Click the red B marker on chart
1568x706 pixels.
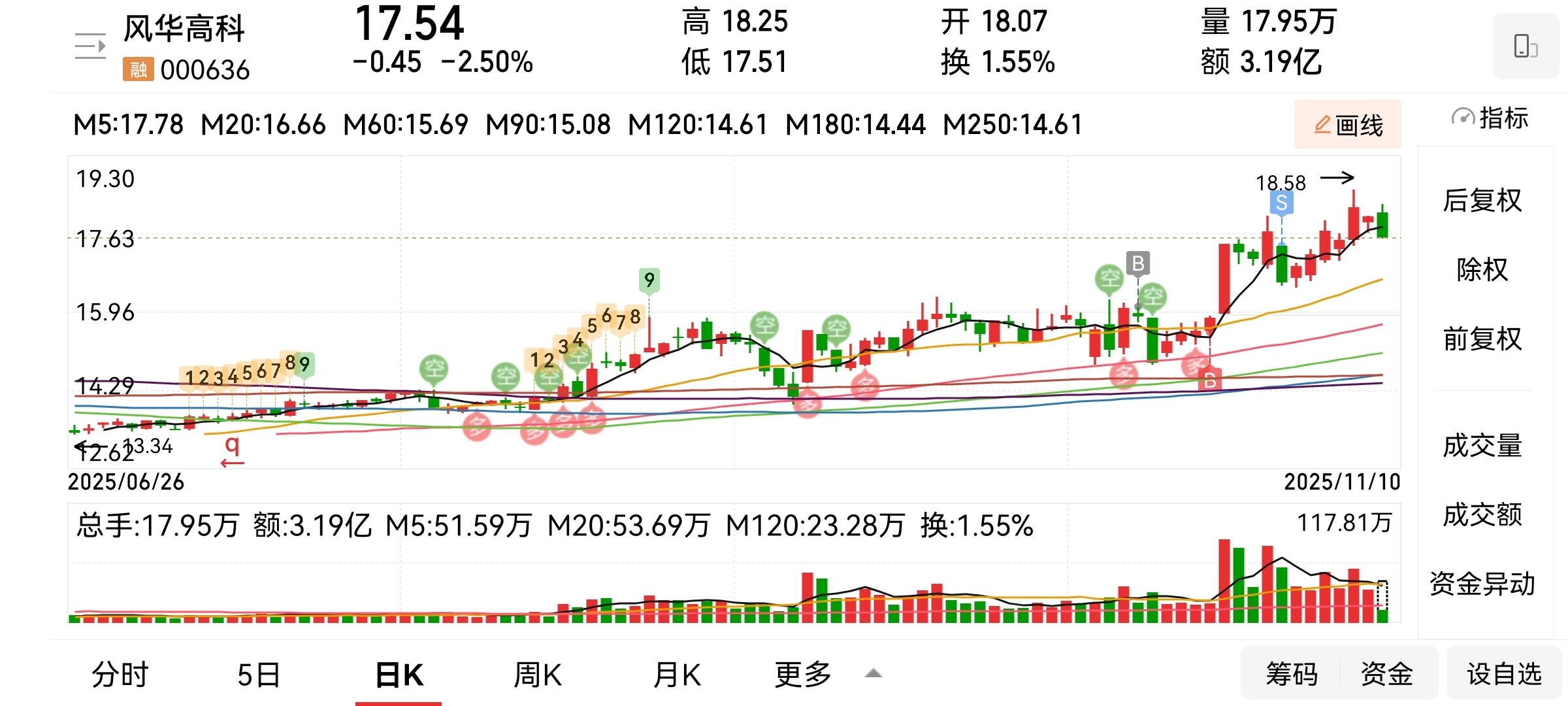[x=1209, y=380]
